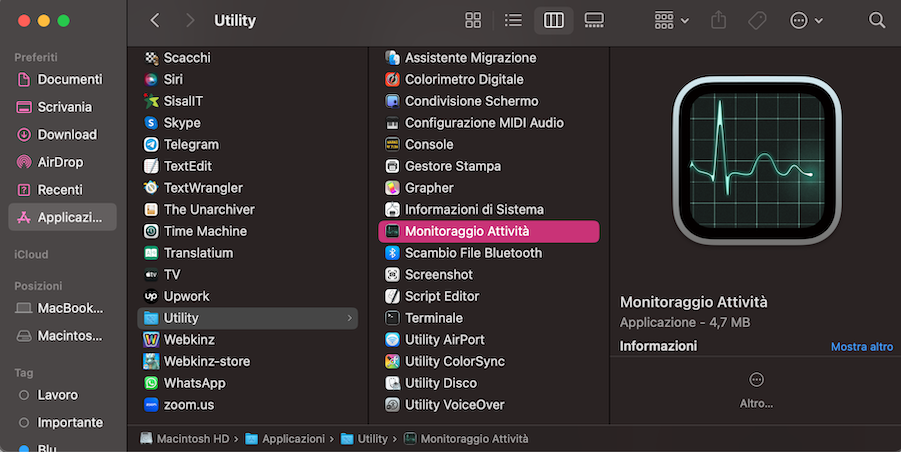Open the group-by options dropdown

pyautogui.click(x=672, y=21)
